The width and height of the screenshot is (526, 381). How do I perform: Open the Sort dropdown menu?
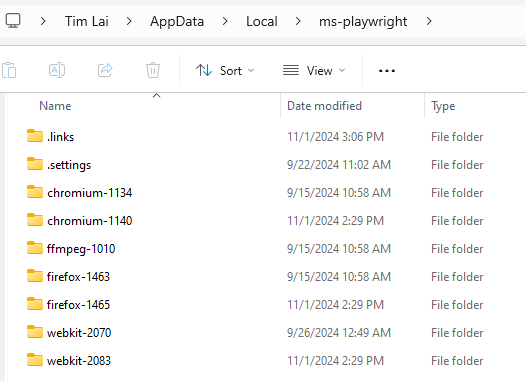coord(225,71)
